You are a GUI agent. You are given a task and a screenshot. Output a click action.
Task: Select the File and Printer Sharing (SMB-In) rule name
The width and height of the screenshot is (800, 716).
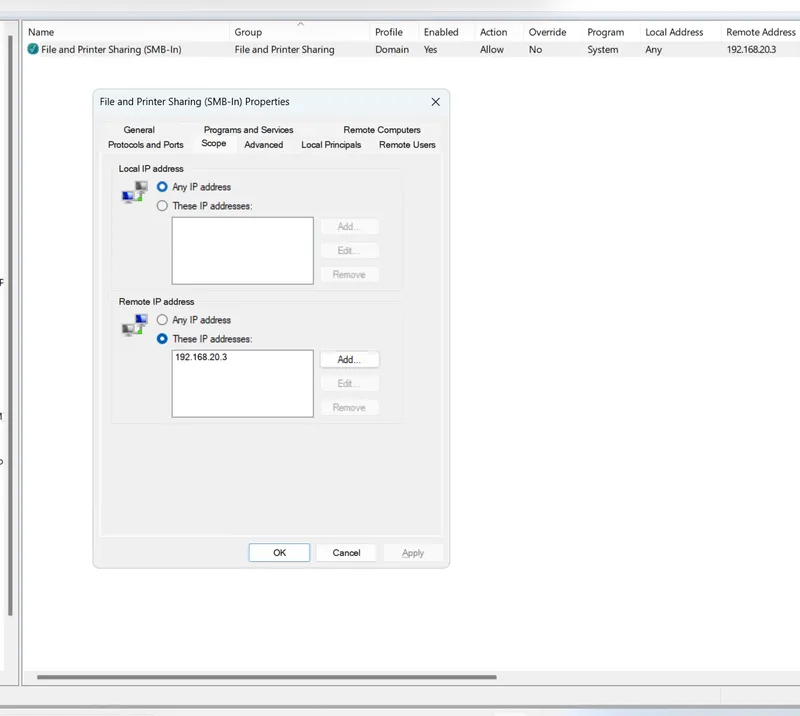111,50
